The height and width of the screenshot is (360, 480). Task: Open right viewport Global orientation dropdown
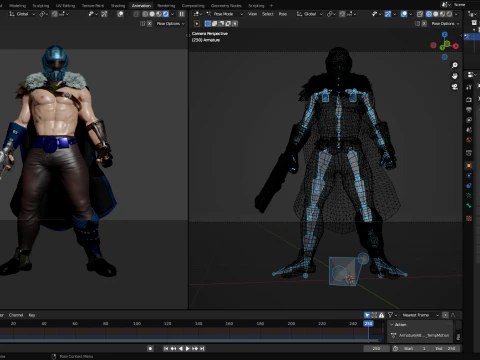pyautogui.click(x=310, y=14)
